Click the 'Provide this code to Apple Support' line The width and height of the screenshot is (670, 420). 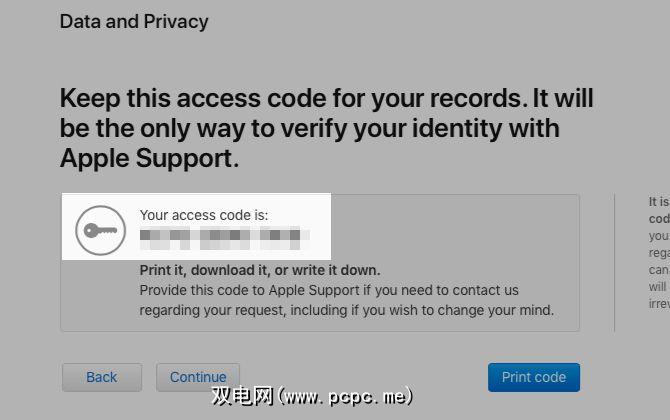pyautogui.click(x=329, y=290)
